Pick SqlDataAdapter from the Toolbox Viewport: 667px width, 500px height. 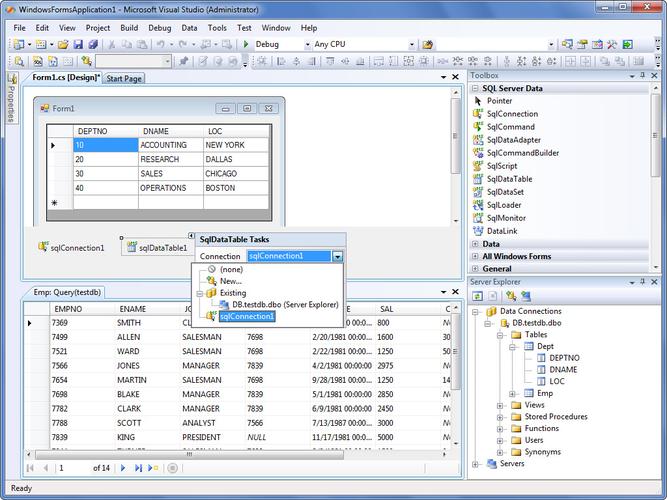pos(513,140)
